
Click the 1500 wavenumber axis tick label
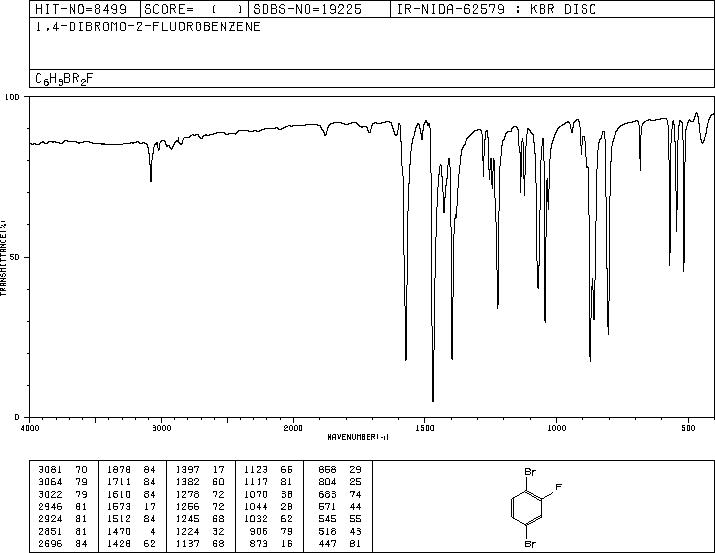point(425,428)
